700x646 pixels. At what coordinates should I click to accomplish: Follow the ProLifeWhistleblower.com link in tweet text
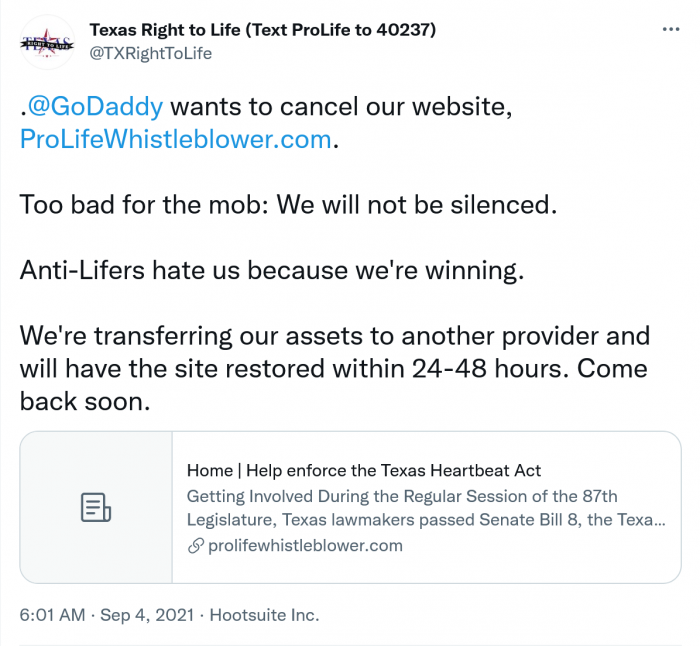(x=175, y=139)
